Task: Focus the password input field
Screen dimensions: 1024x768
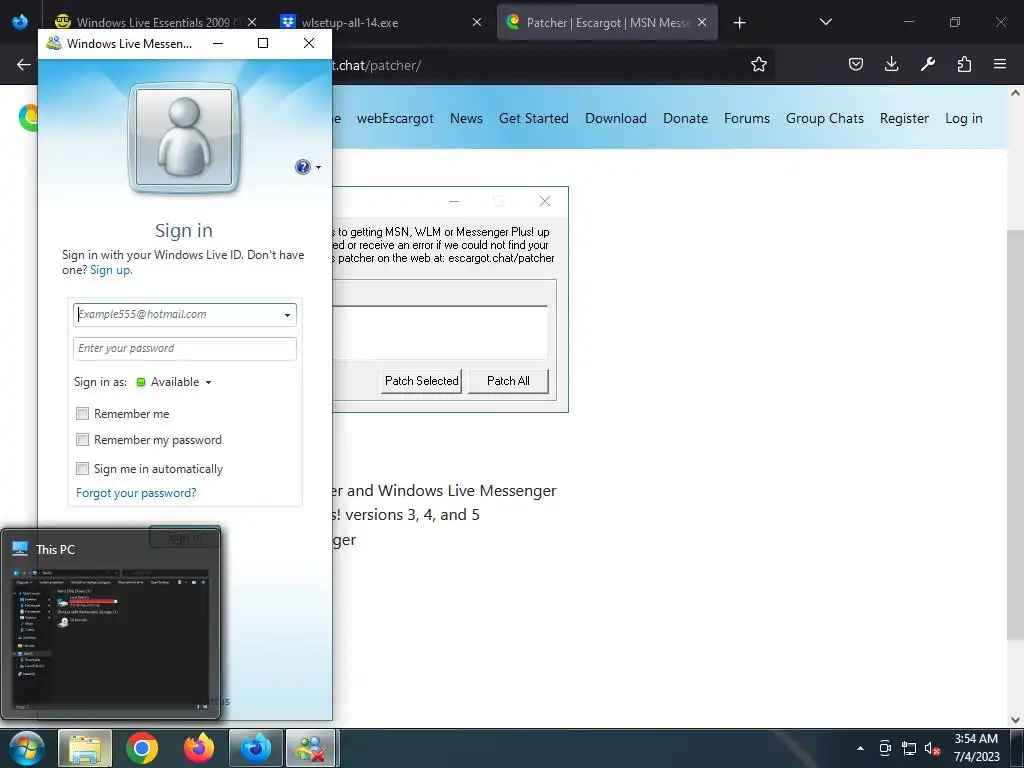Action: (x=185, y=349)
